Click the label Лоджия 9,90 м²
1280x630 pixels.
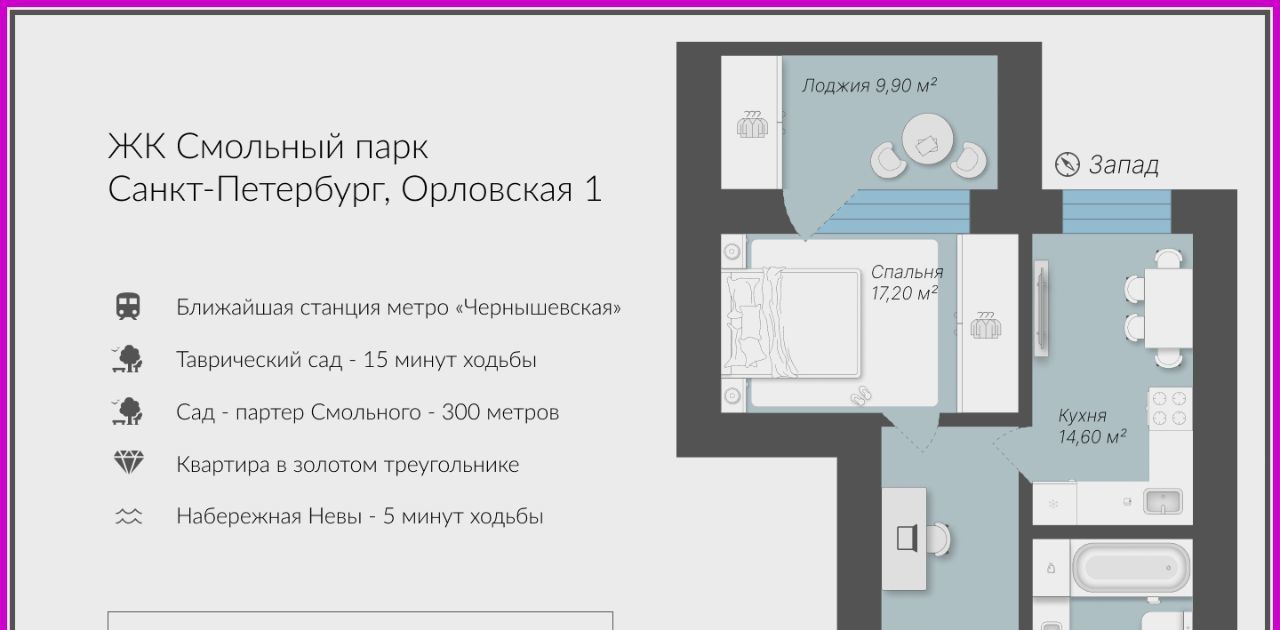[869, 86]
